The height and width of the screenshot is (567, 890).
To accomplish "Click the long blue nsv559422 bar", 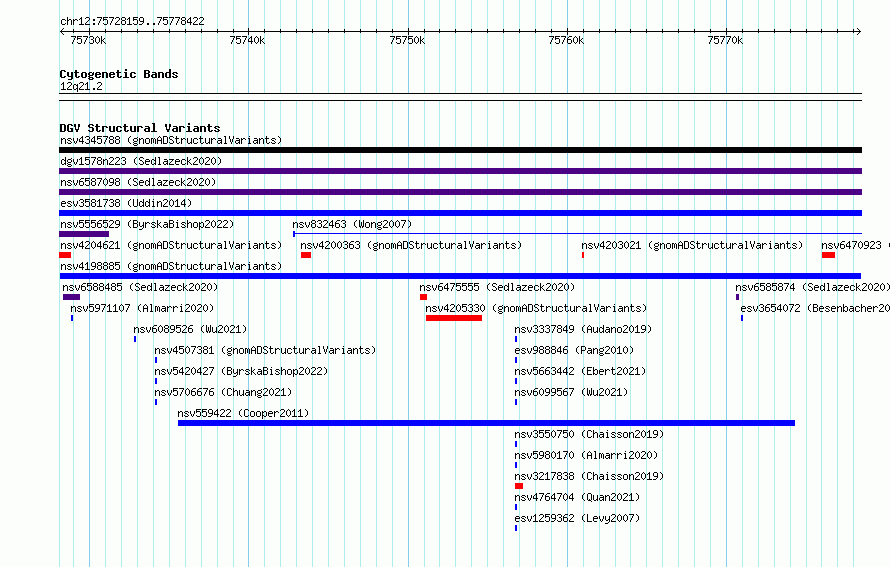I will (486, 423).
